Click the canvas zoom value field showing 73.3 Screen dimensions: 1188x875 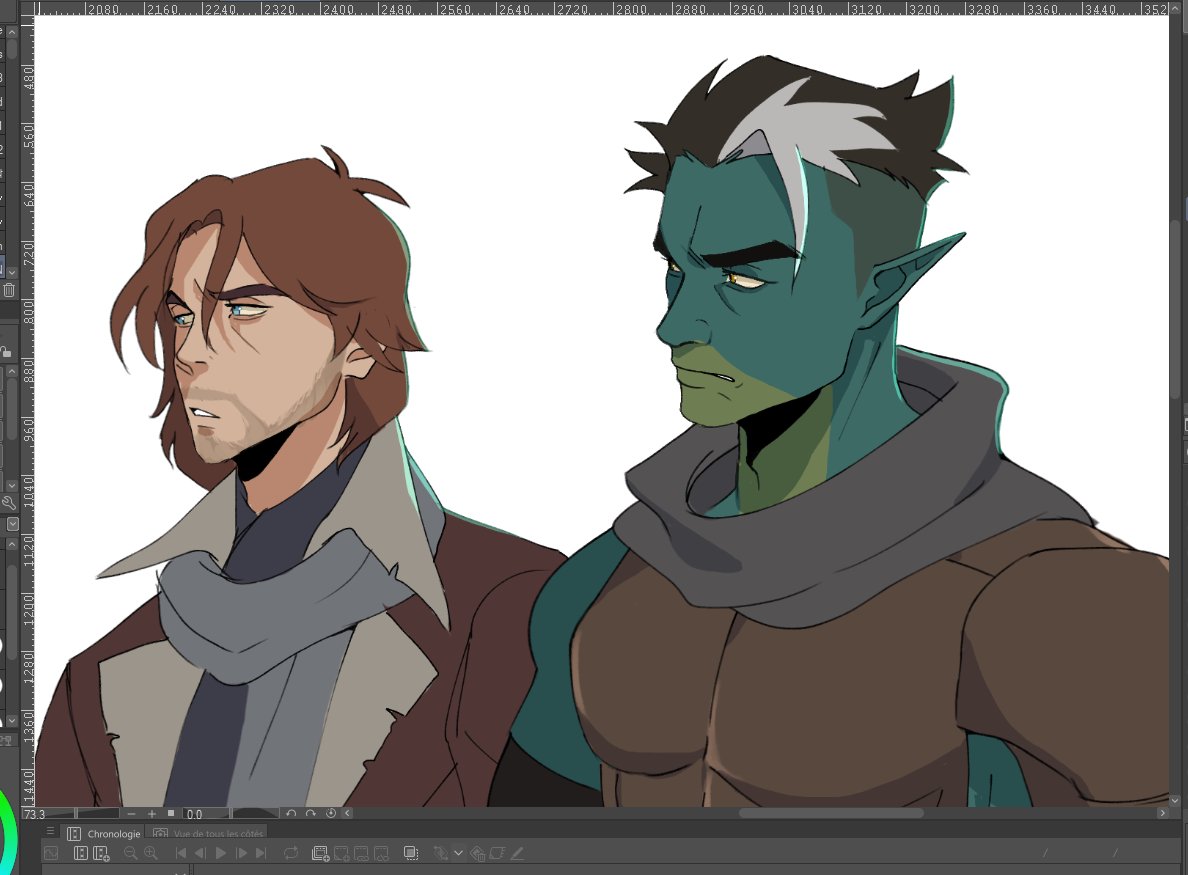[x=35, y=814]
